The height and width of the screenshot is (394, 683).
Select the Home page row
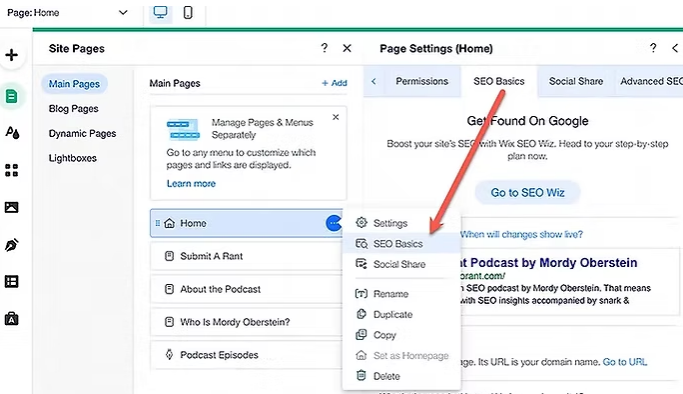246,223
